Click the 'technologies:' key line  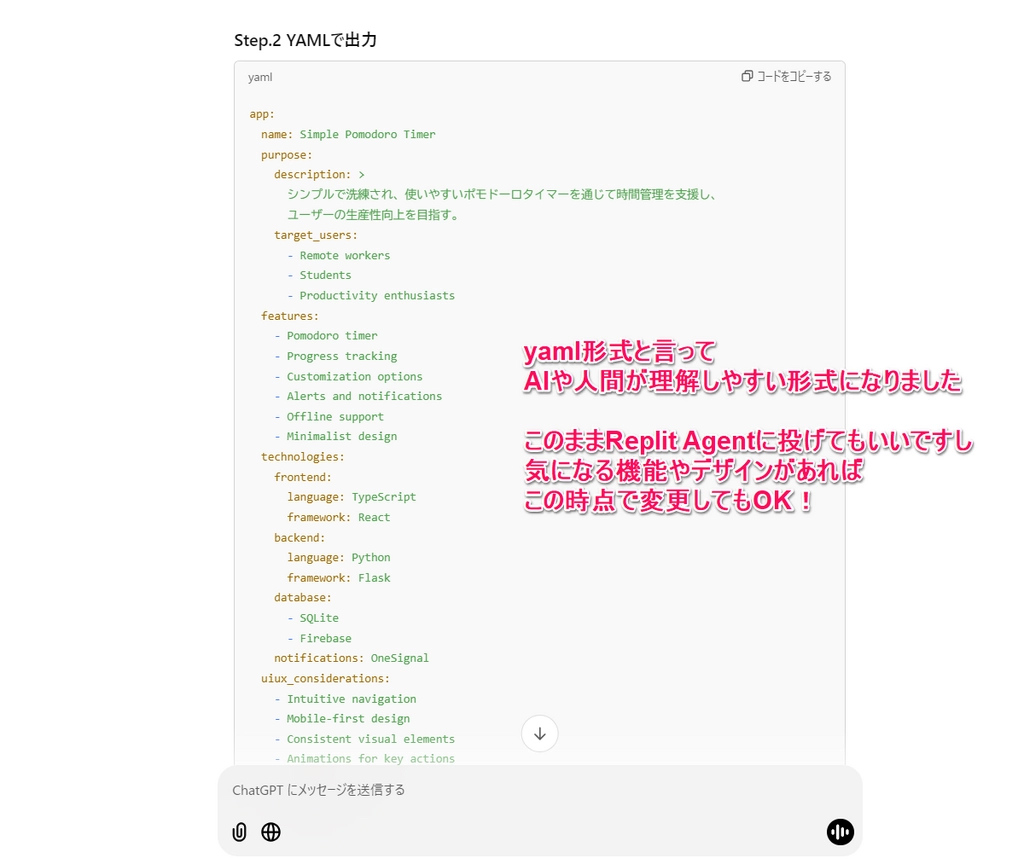point(302,456)
